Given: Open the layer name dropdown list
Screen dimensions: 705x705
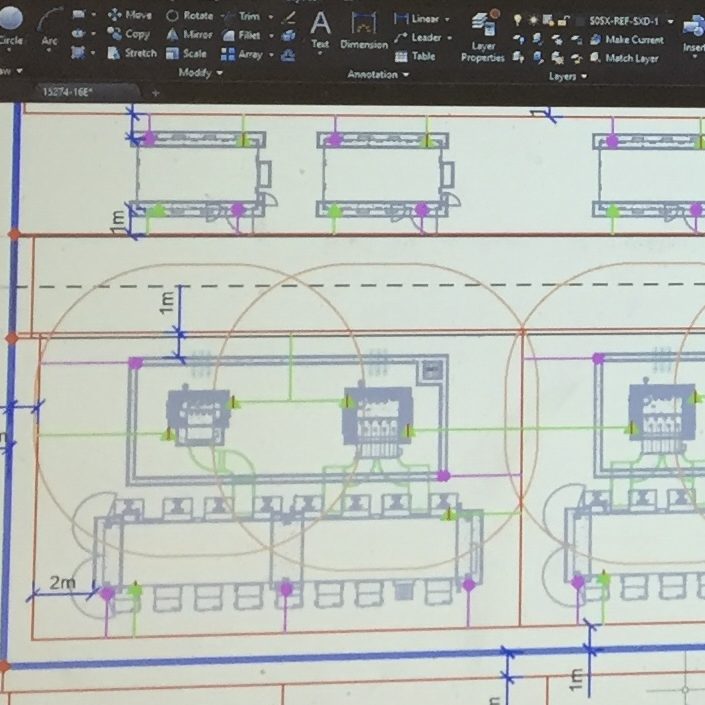Looking at the screenshot, I should (670, 21).
